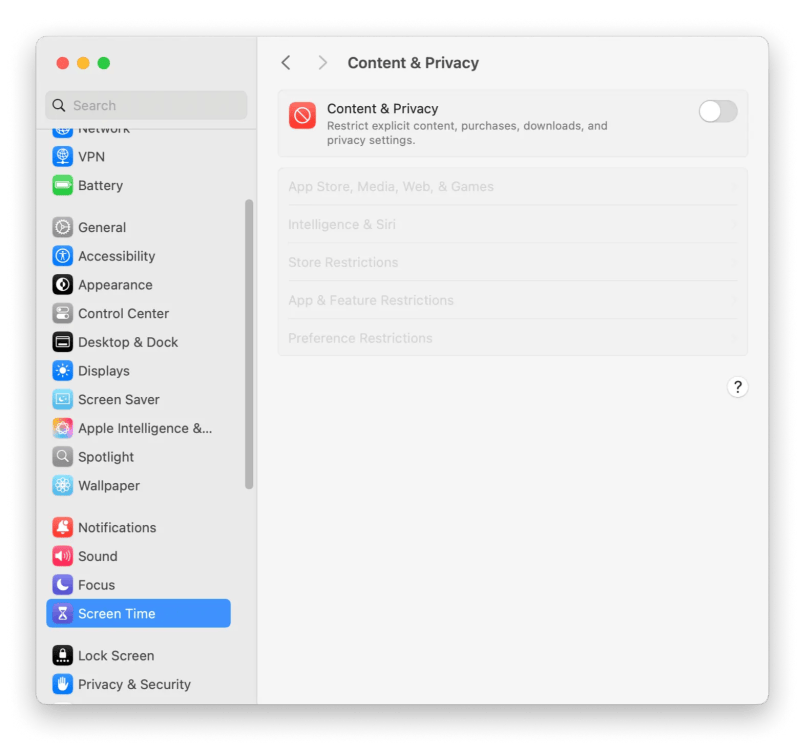
Task: Click the Notifications bell icon
Action: coord(62,527)
